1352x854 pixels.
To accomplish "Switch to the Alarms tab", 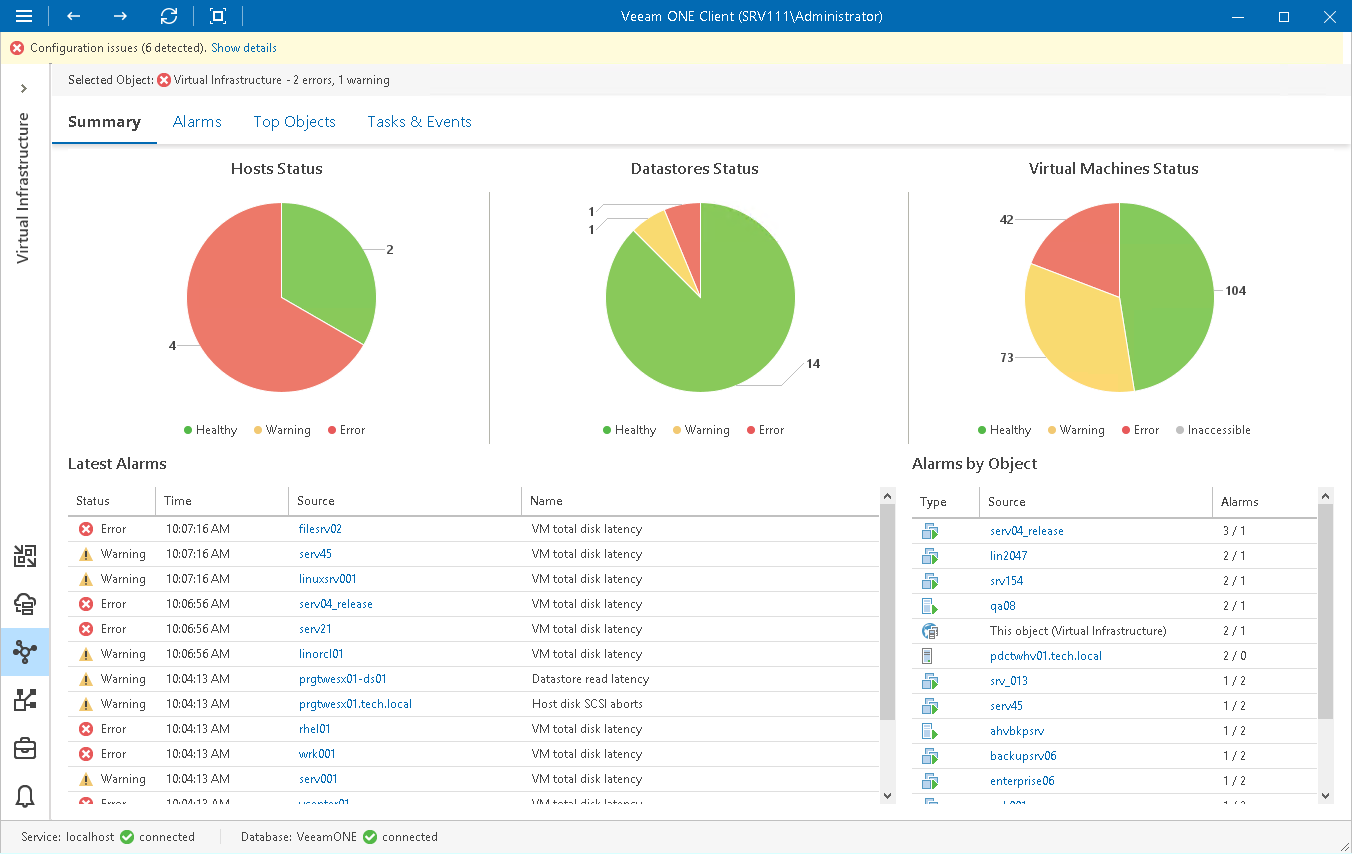I will point(197,121).
